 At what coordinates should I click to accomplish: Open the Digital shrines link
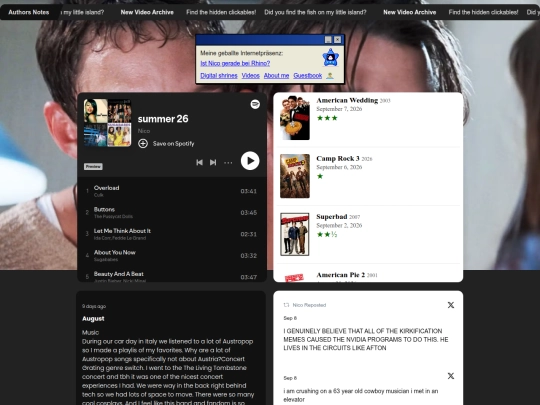(x=219, y=75)
